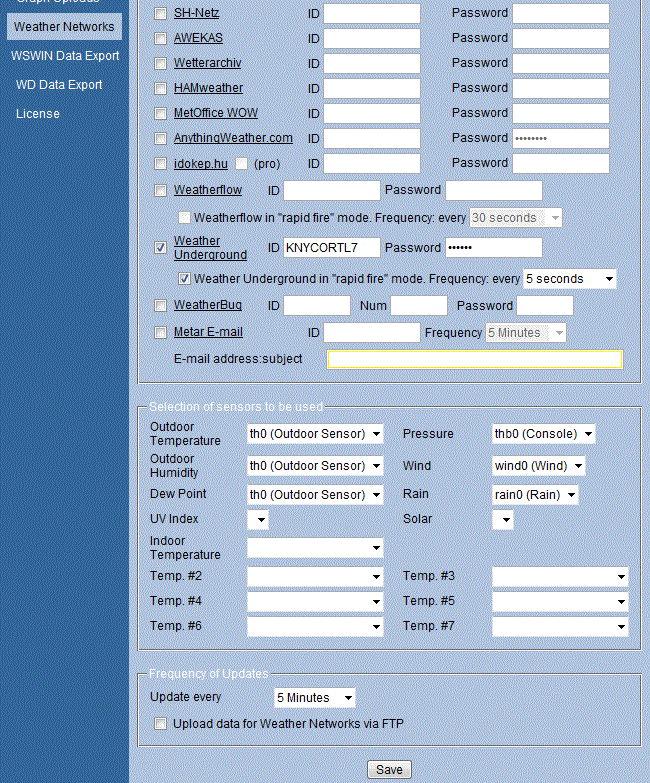Open the Temp. #6 dropdown
Screen dimensions: 650x783
point(315,627)
